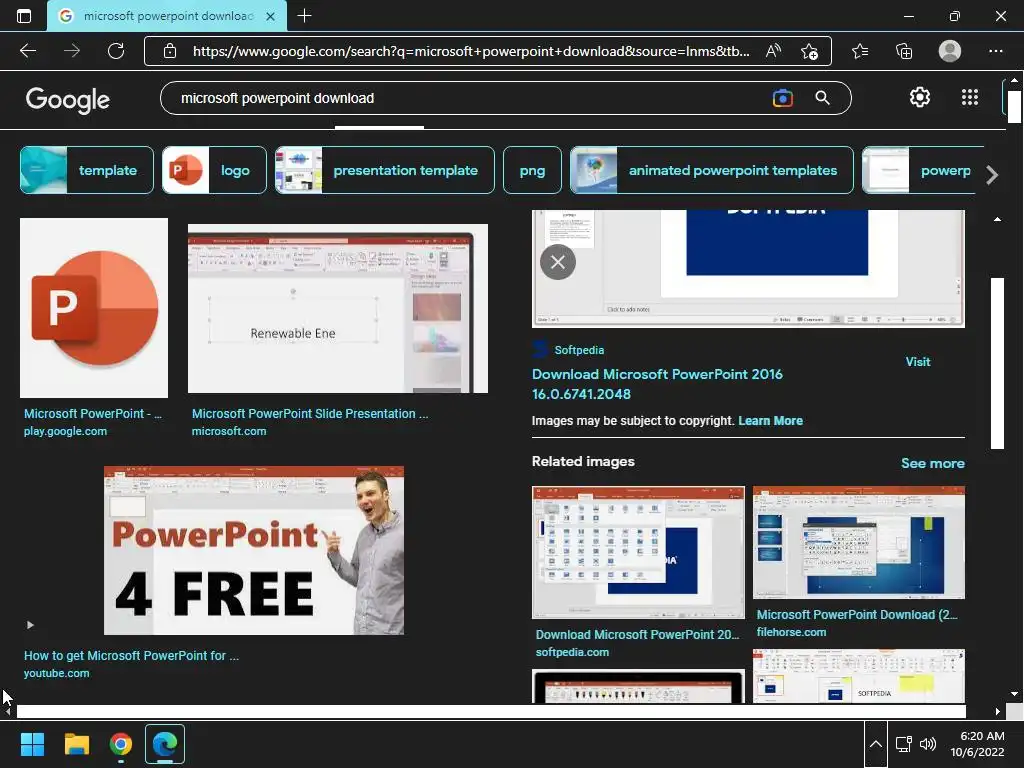Select presentation template filter chip
This screenshot has height=768, width=1024.
tap(385, 170)
